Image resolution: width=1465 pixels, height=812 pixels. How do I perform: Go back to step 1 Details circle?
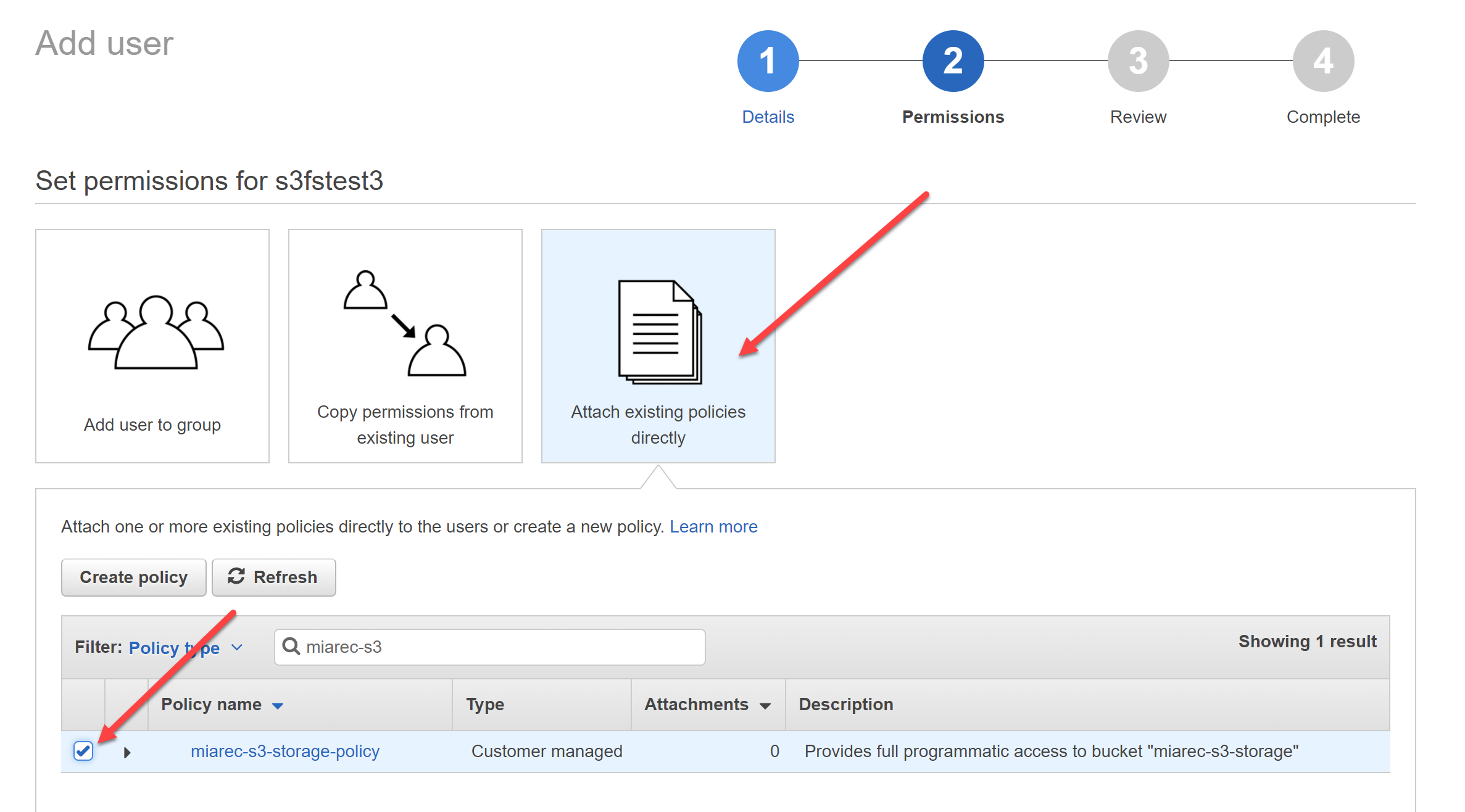pos(768,61)
